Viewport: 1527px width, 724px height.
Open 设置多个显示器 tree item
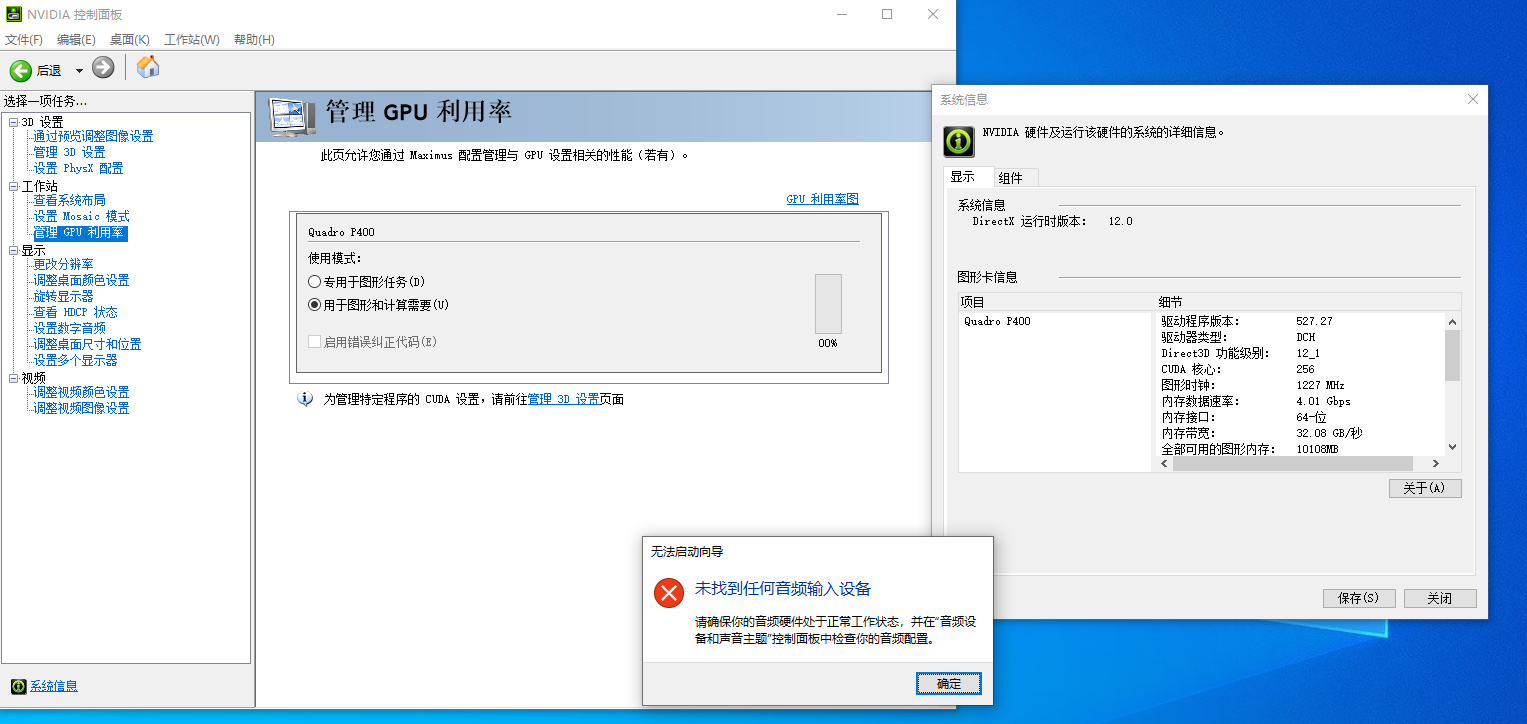coord(75,361)
